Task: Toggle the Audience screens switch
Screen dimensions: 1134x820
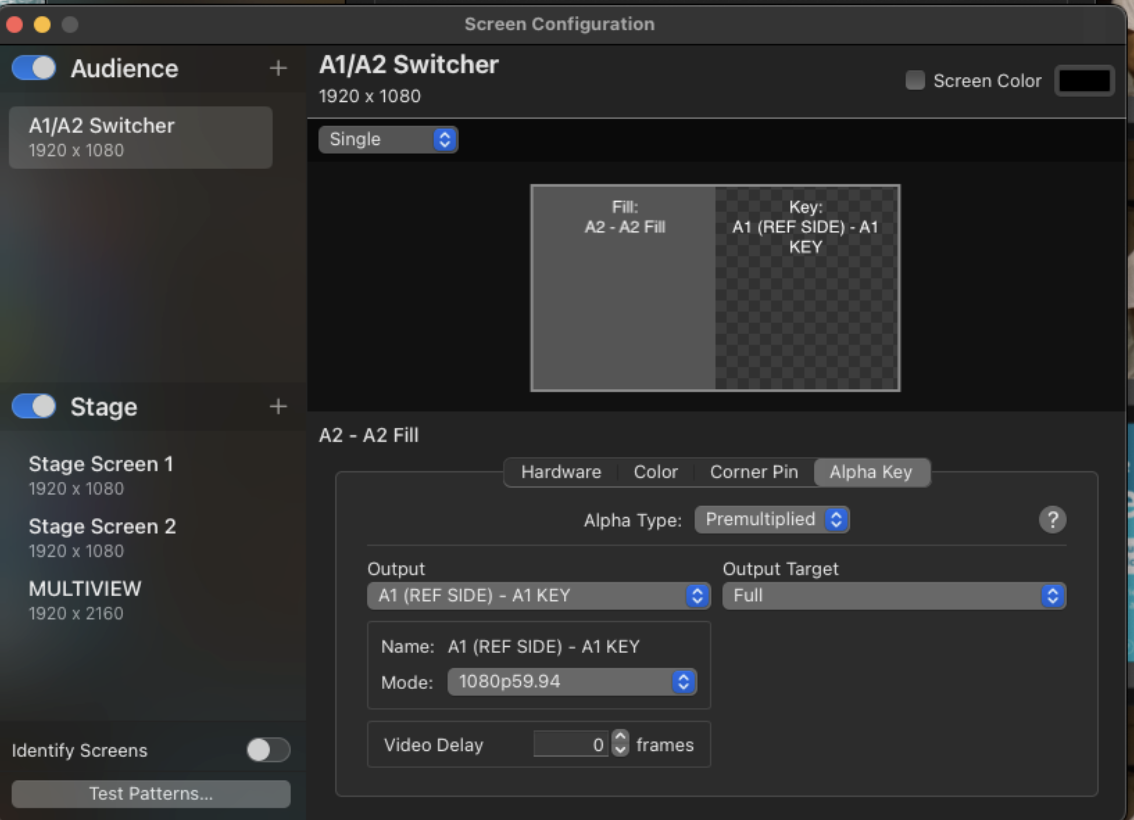Action: tap(34, 68)
